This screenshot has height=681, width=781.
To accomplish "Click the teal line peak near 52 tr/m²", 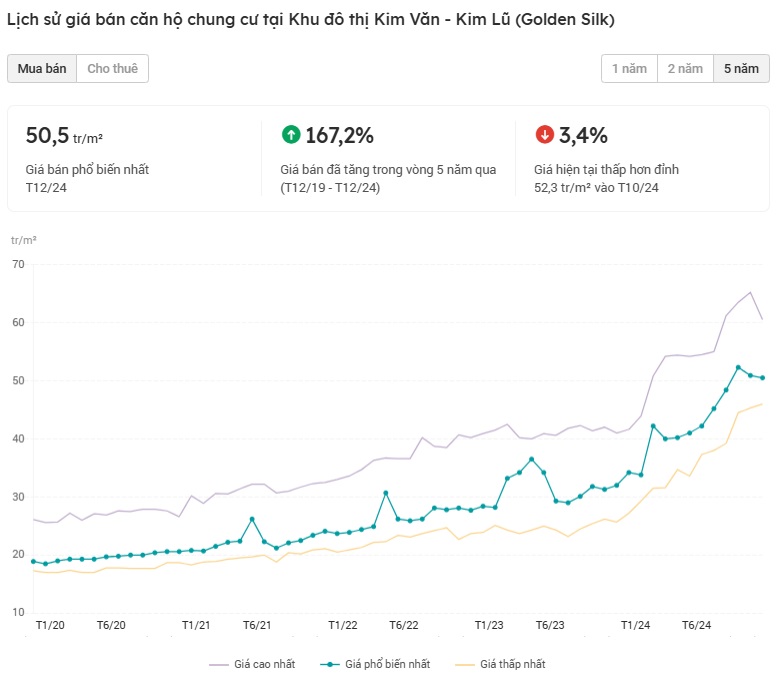I will point(738,368).
